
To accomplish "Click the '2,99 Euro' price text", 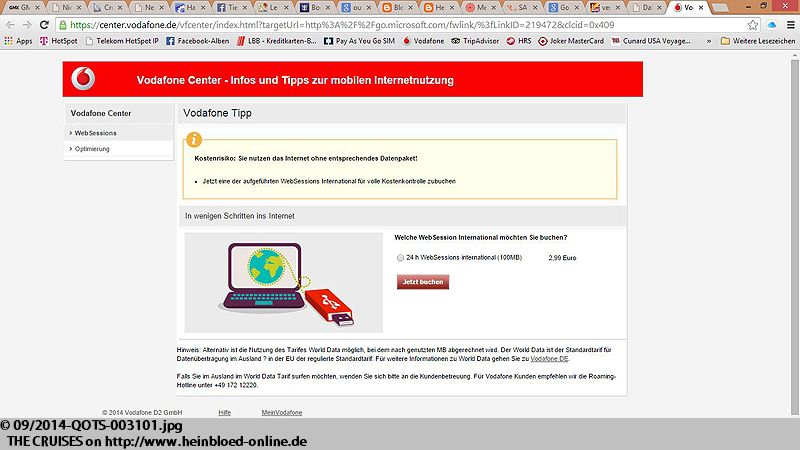I will [562, 258].
